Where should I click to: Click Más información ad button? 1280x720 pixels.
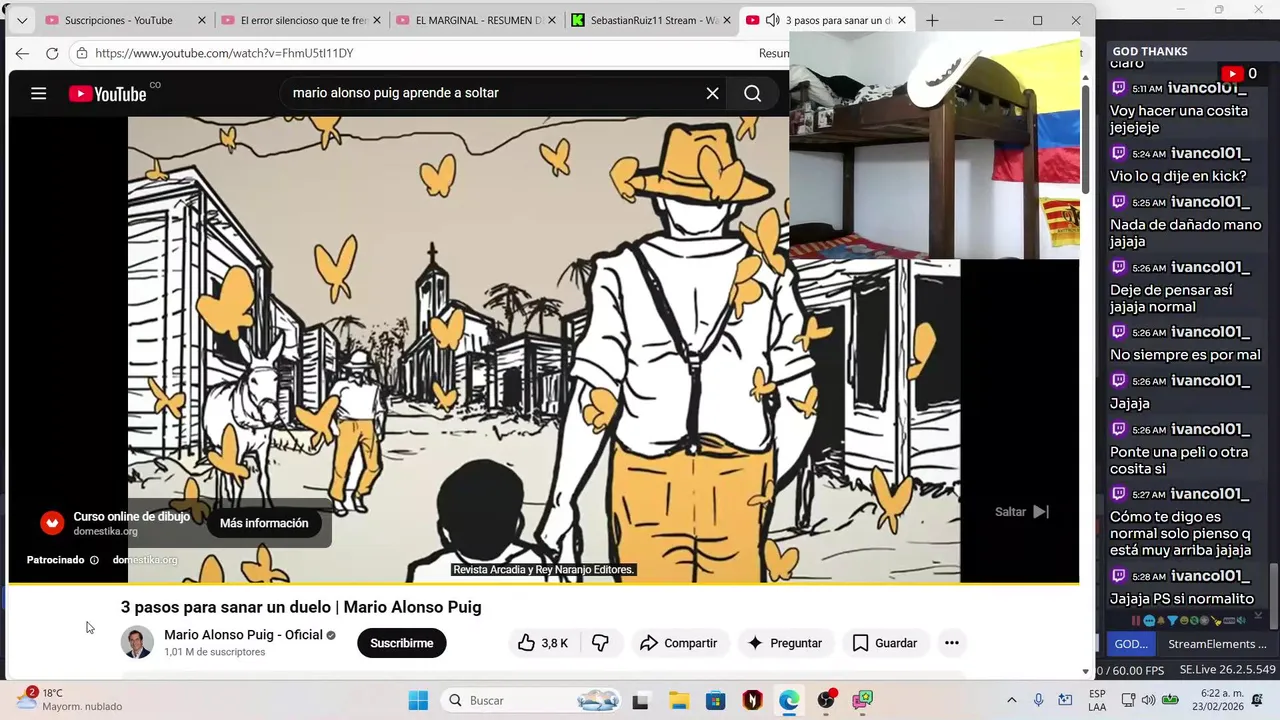click(264, 523)
